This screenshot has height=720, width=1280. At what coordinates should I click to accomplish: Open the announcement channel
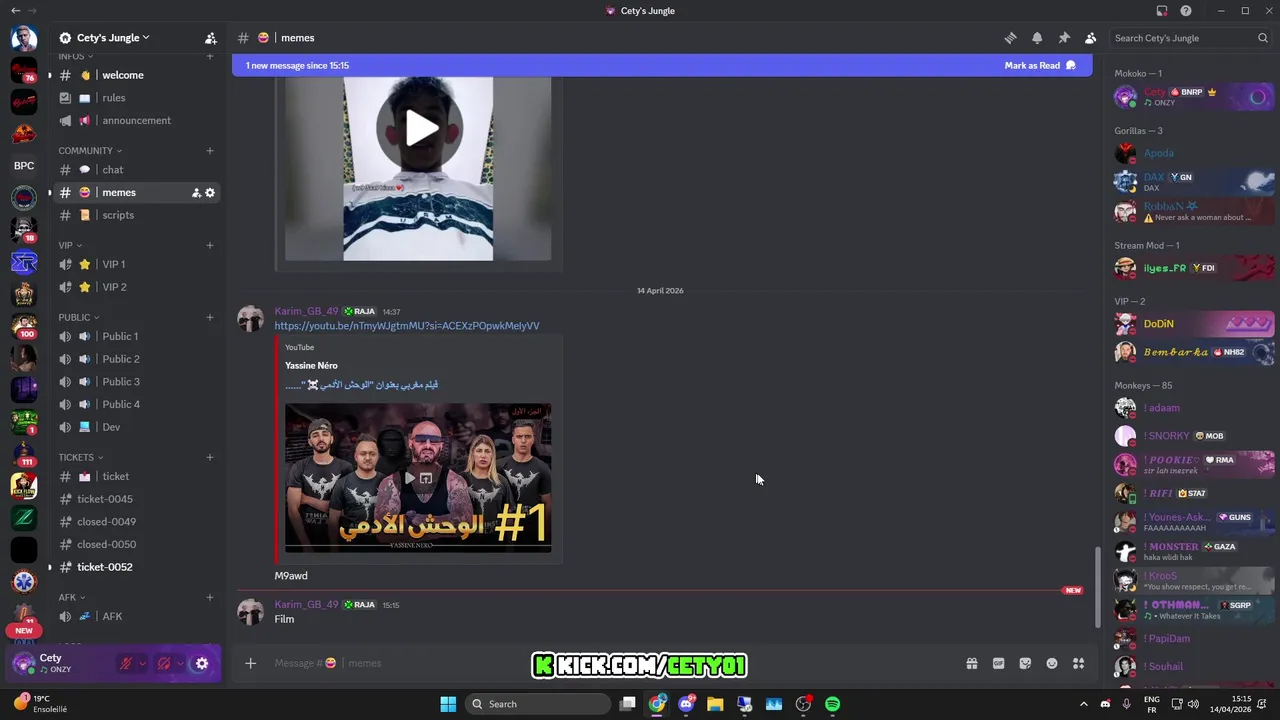[x=137, y=120]
